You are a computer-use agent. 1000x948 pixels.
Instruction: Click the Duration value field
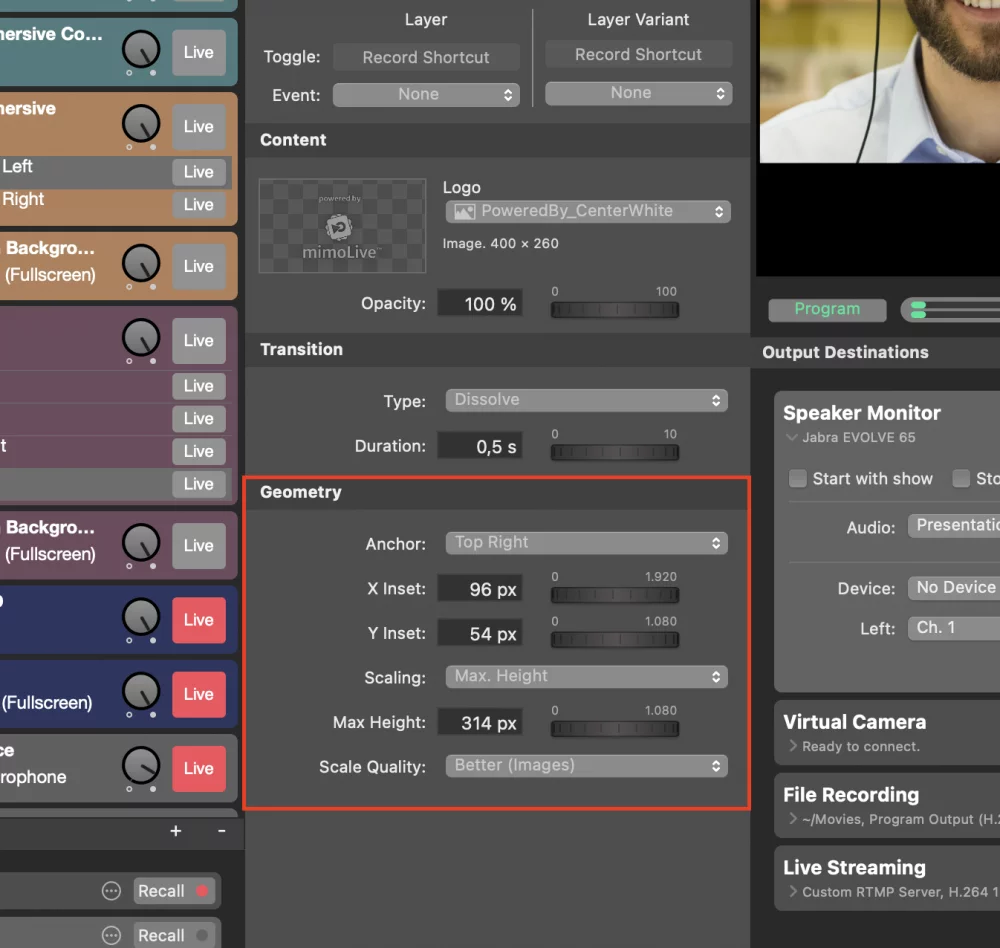coord(480,446)
